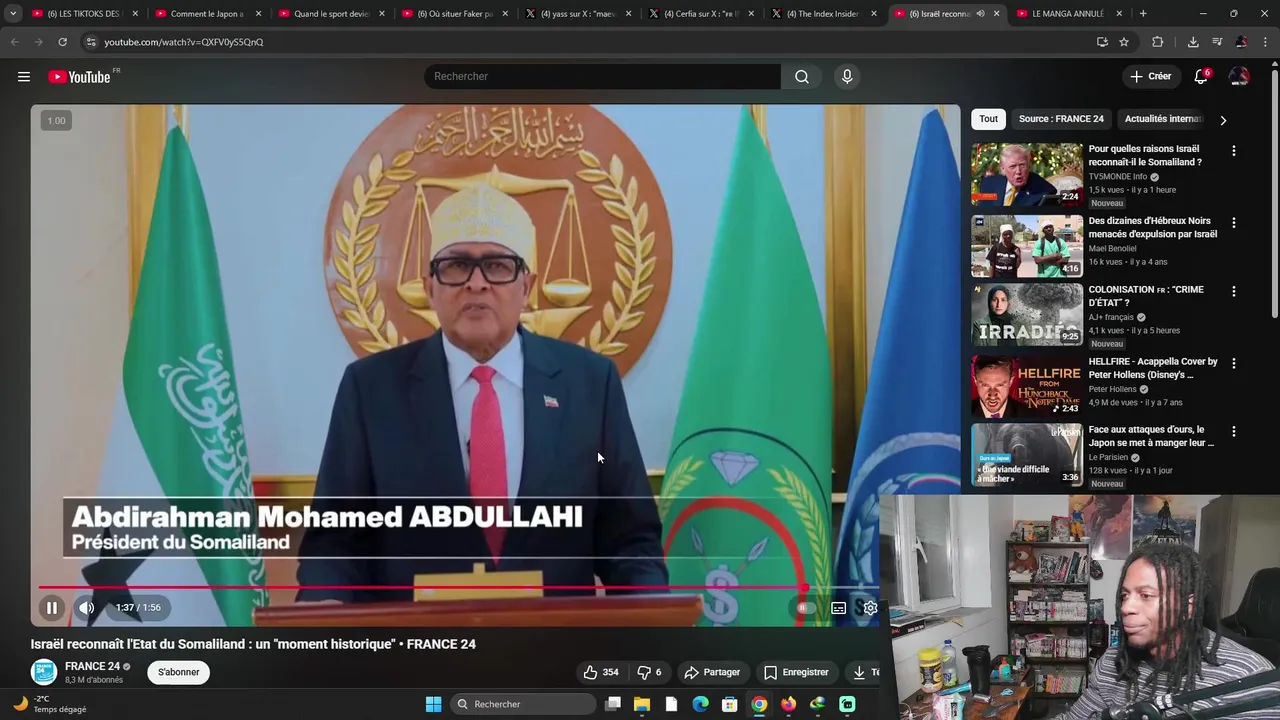Open options for the Hébreux Noirs video

pyautogui.click(x=1233, y=223)
